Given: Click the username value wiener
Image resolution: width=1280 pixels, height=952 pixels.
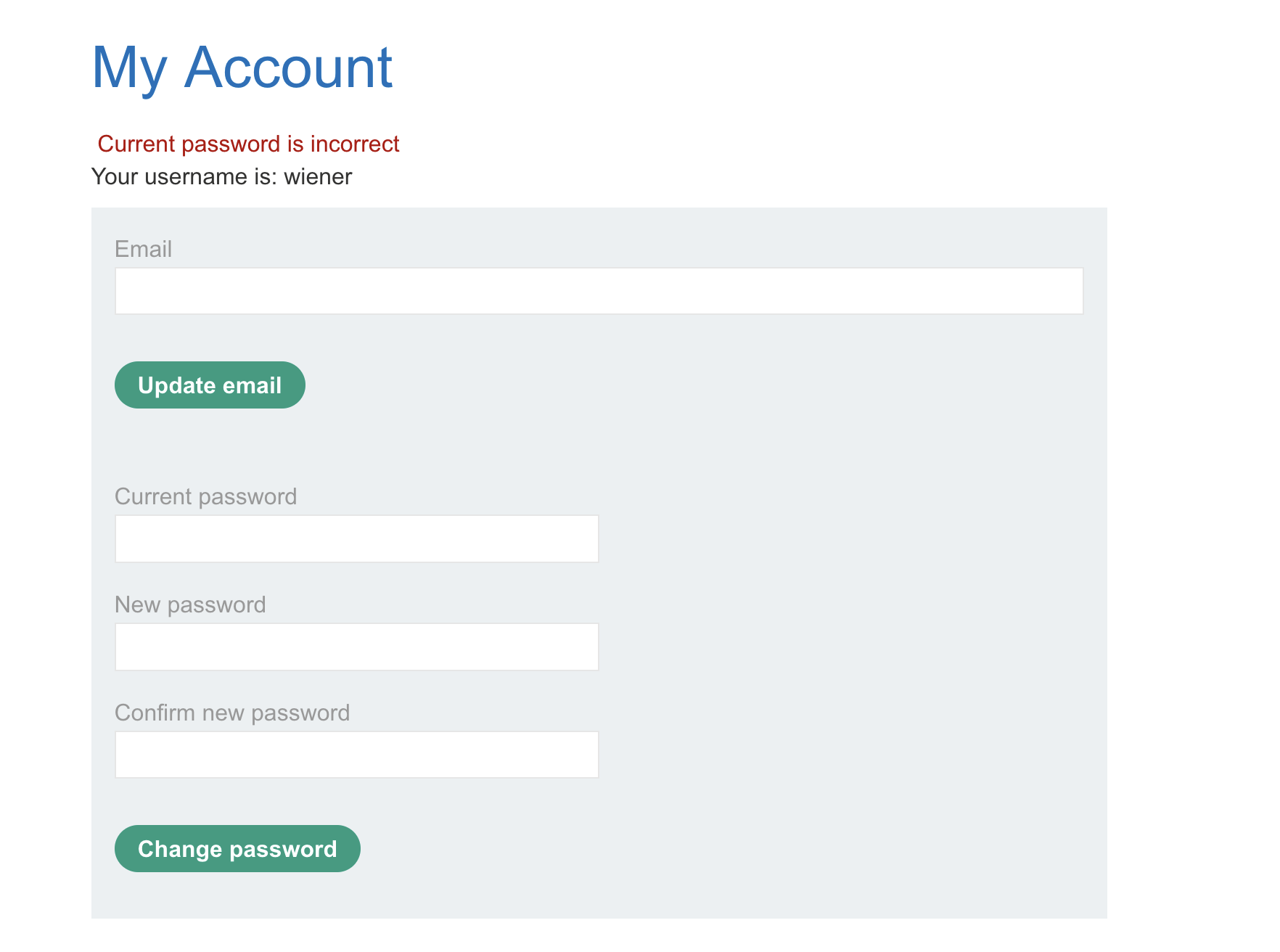Looking at the screenshot, I should (x=318, y=177).
